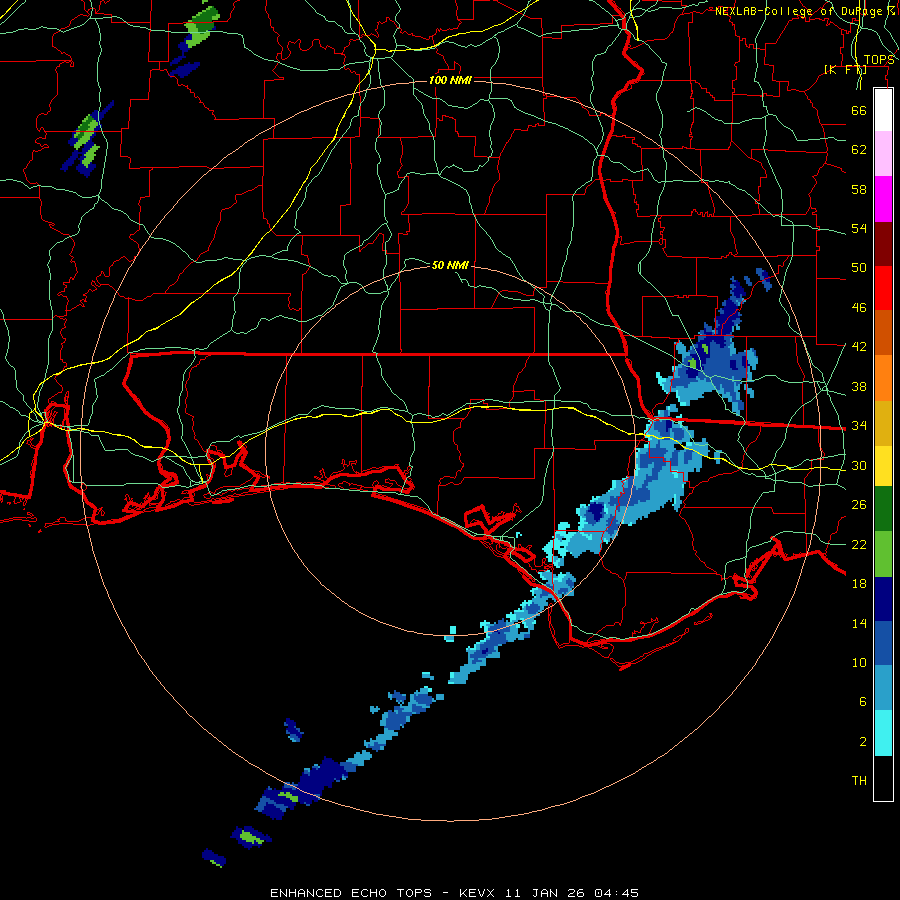Click the '30' legend value
The width and height of the screenshot is (900, 900).
point(859,465)
